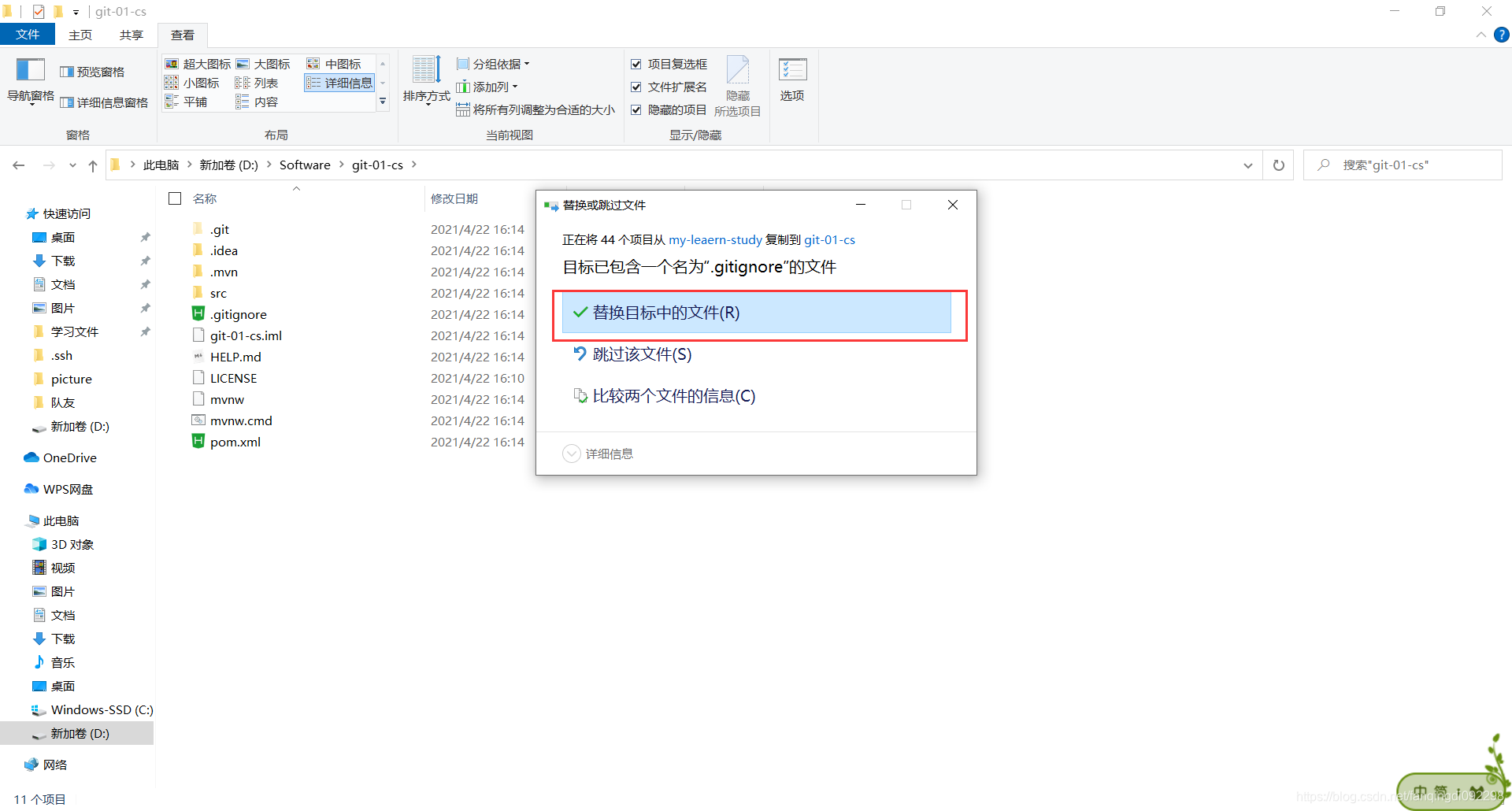This screenshot has width=1512, height=811.
Task: Switch layout to large icons
Action: (263, 64)
